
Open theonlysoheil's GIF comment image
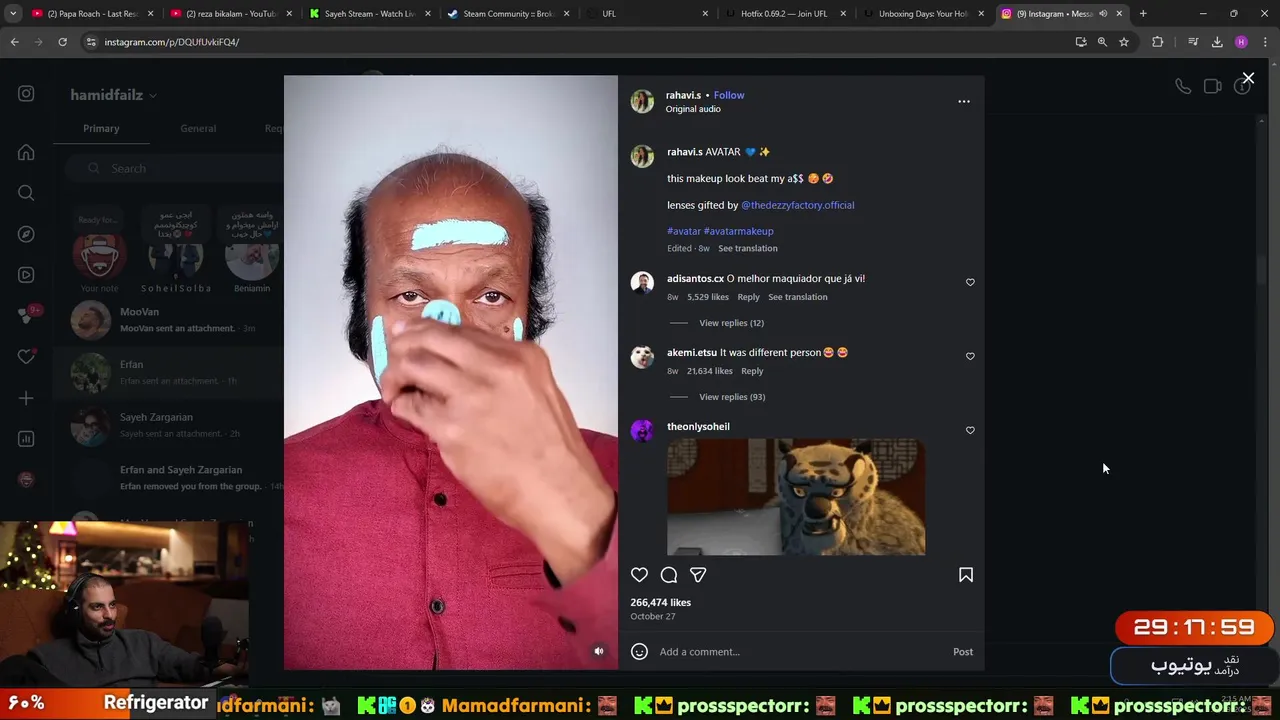coord(796,497)
